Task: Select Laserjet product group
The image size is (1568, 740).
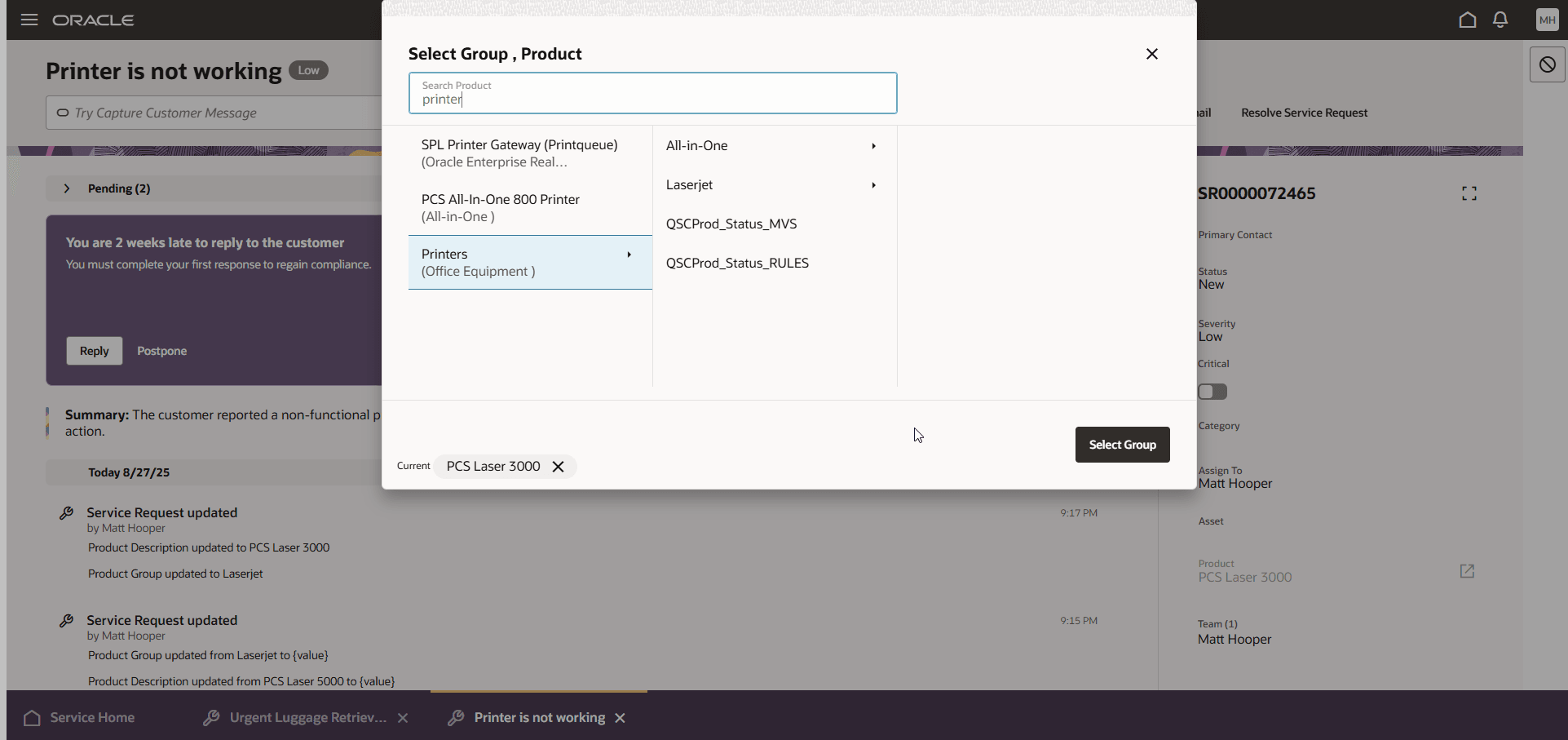Action: point(775,185)
